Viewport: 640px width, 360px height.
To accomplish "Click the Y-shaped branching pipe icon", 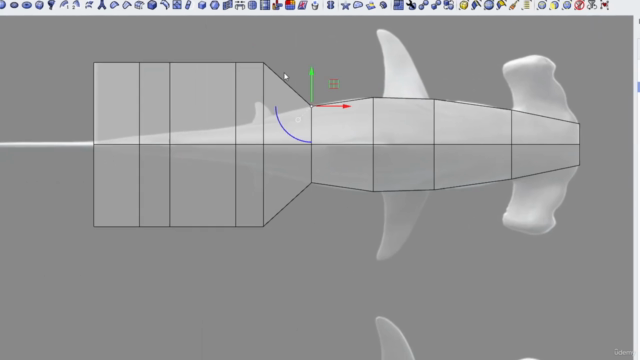I will tap(102, 5).
